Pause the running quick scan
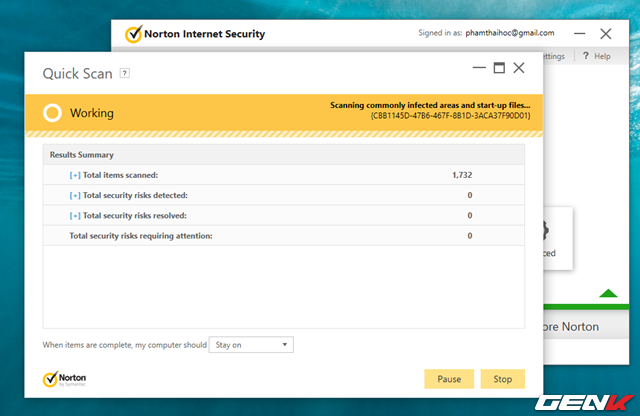The image size is (640, 416). (449, 379)
